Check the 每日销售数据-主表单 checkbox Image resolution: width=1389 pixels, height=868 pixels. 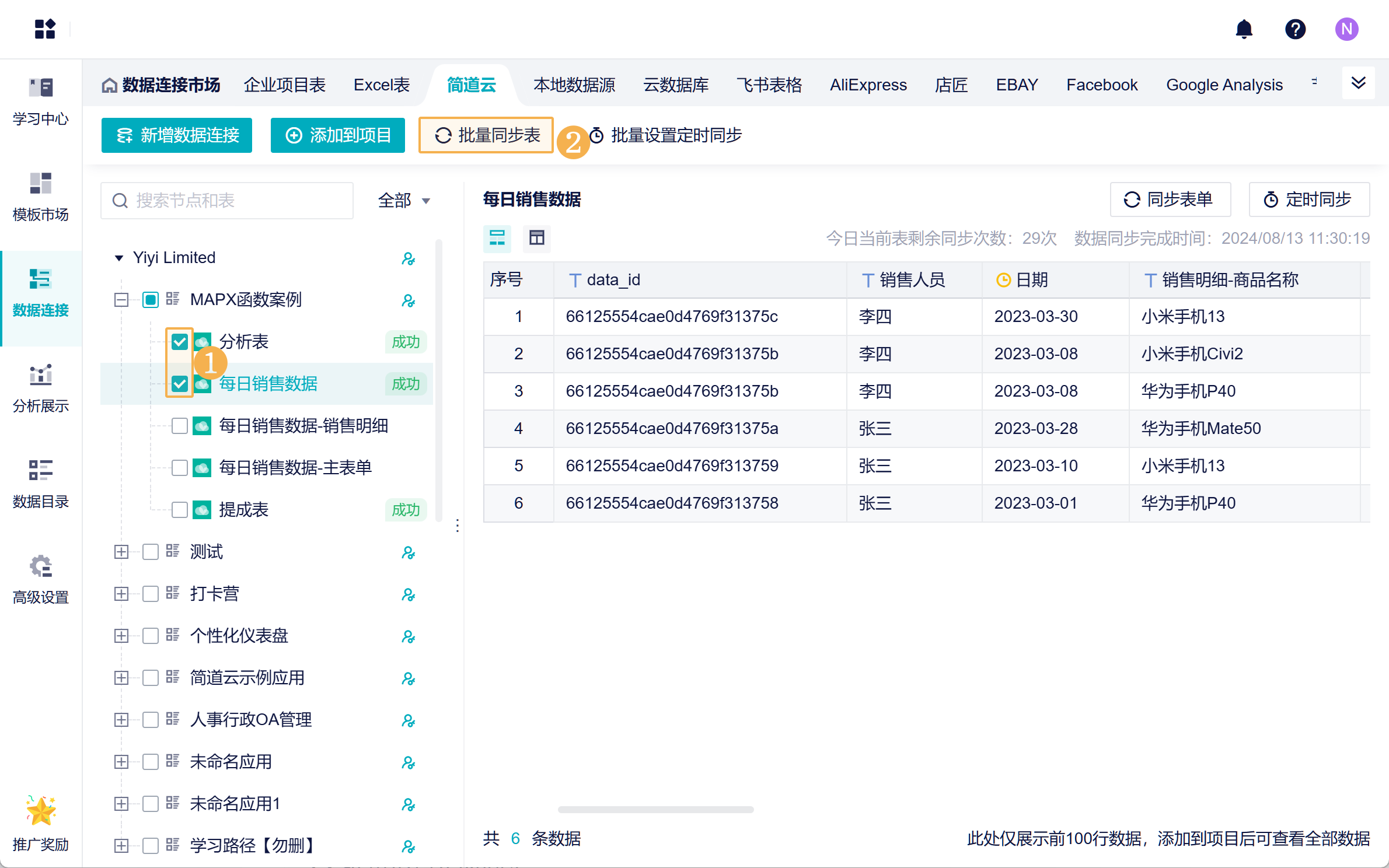click(180, 468)
